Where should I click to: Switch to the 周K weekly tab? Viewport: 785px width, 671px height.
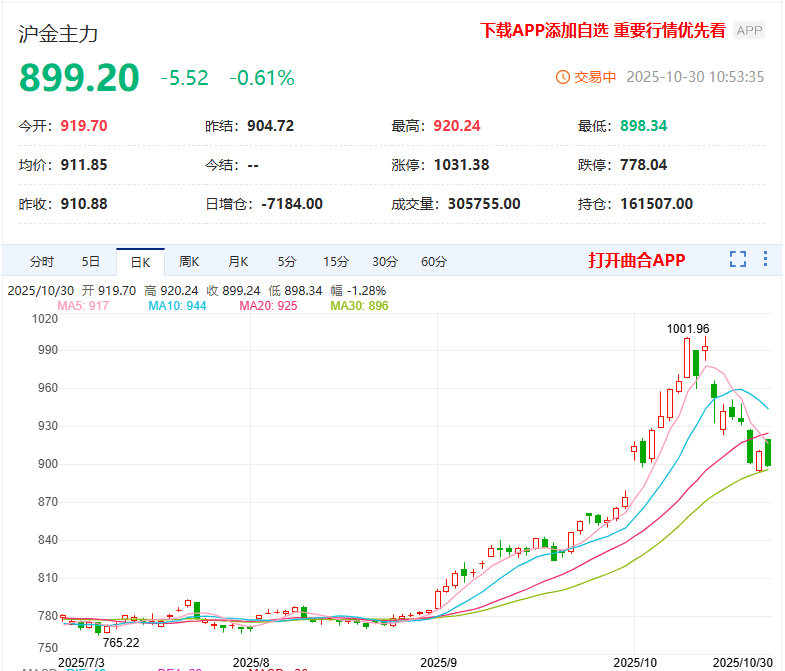point(189,262)
